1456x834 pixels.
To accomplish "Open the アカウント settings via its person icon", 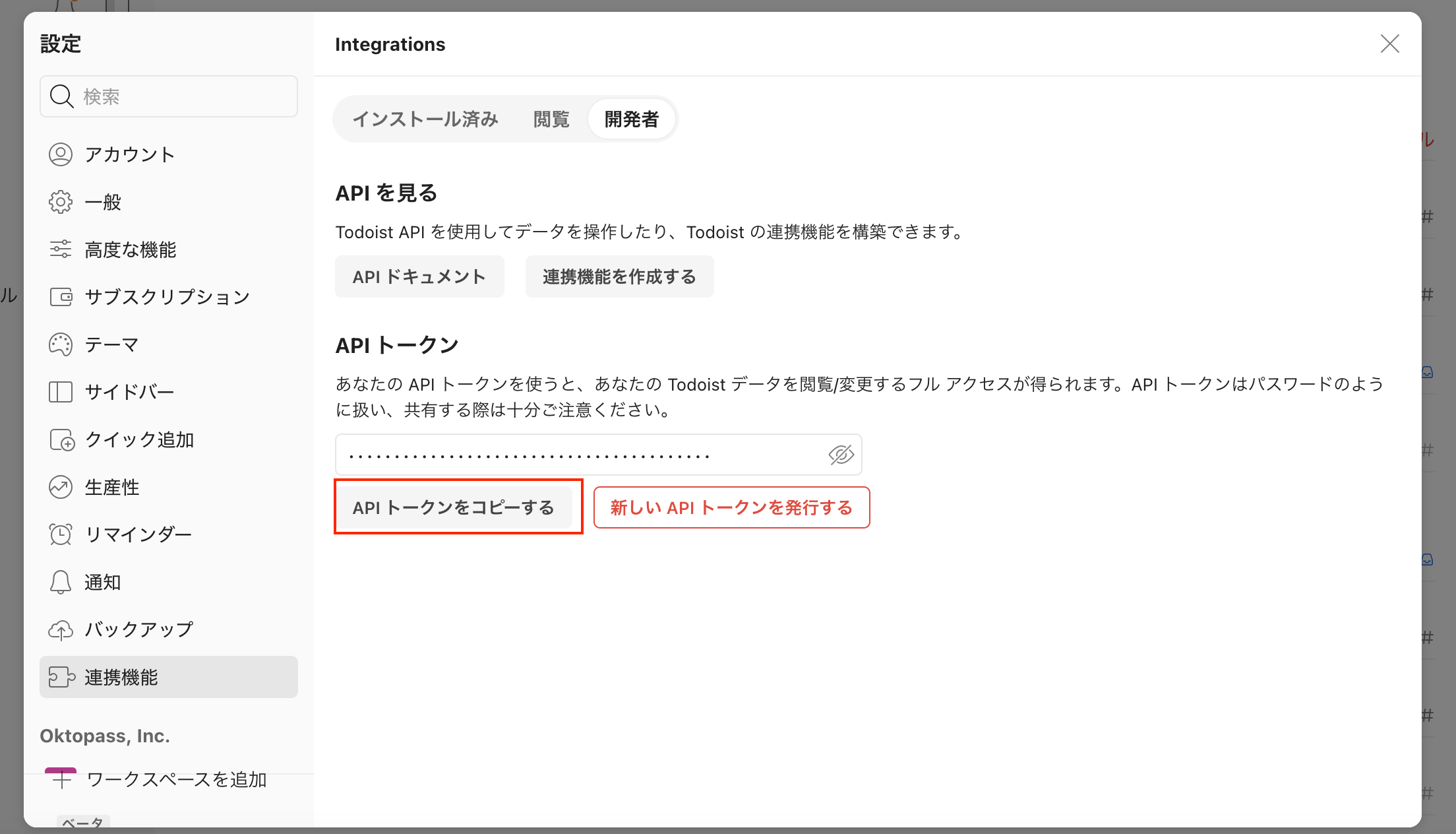I will click(x=61, y=154).
